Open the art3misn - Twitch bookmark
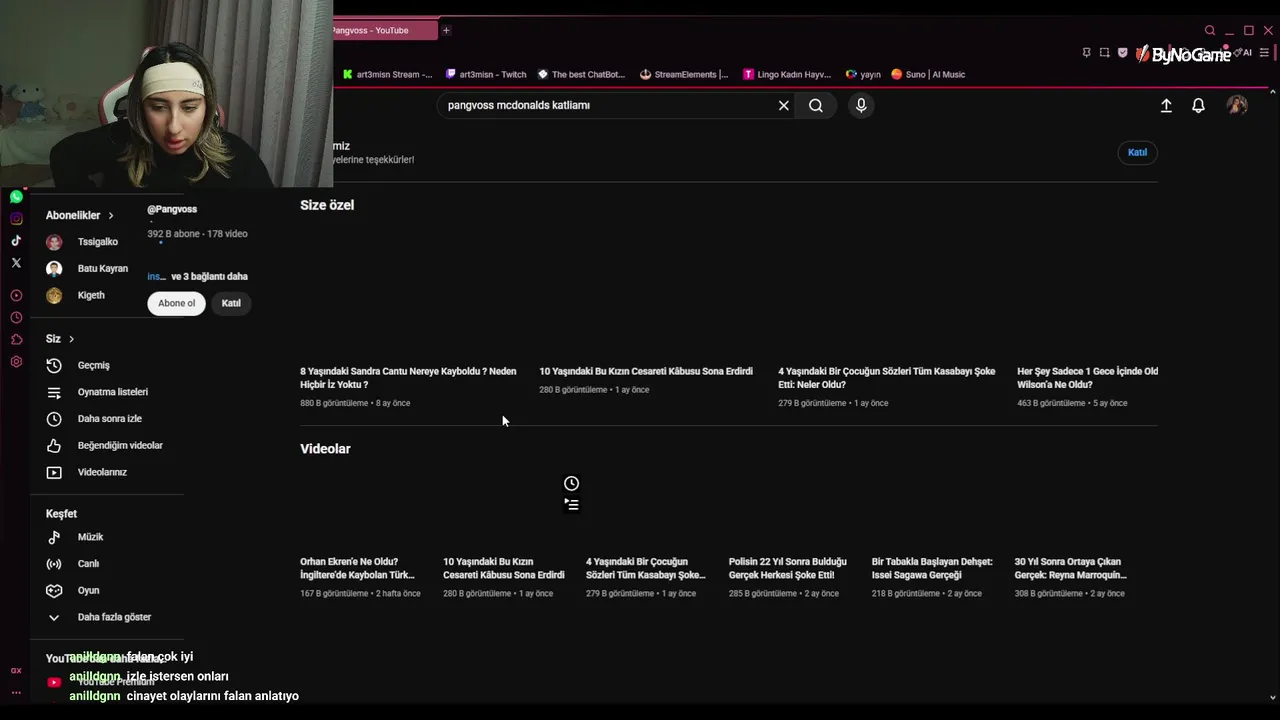Viewport: 1280px width, 720px height. click(x=486, y=74)
